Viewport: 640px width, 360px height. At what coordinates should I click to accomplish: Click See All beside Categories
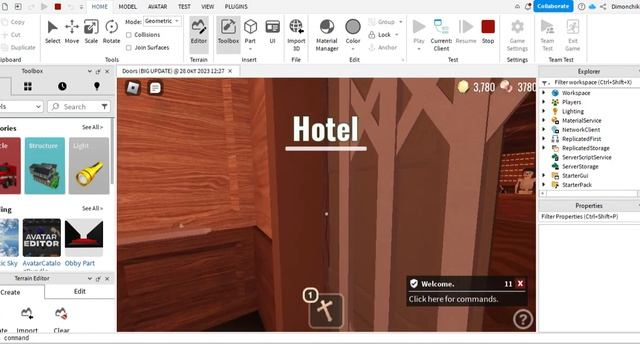[92, 127]
